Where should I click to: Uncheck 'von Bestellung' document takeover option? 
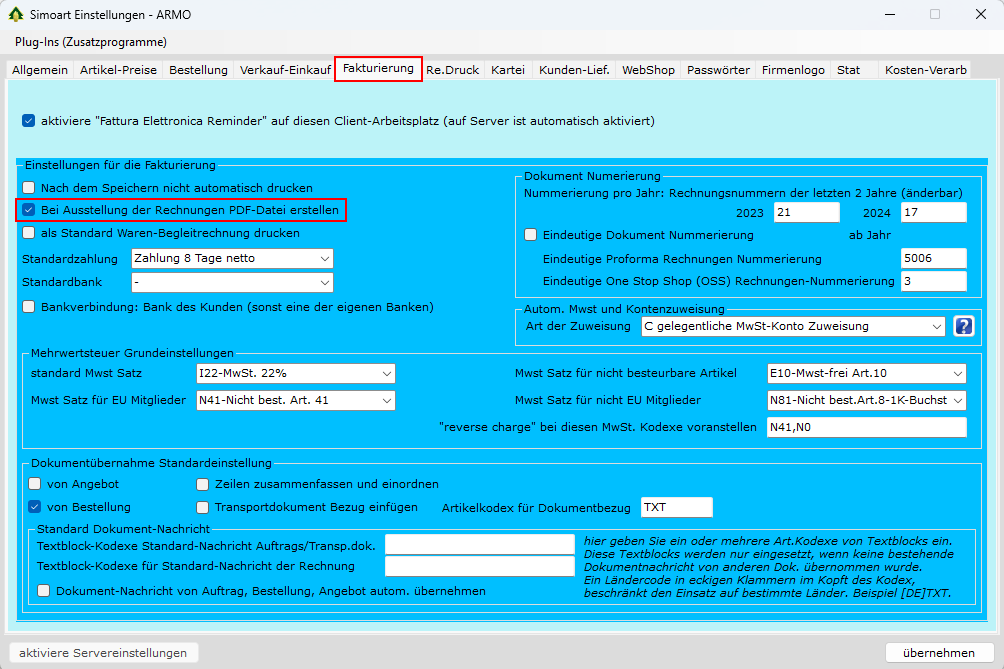pos(34,507)
